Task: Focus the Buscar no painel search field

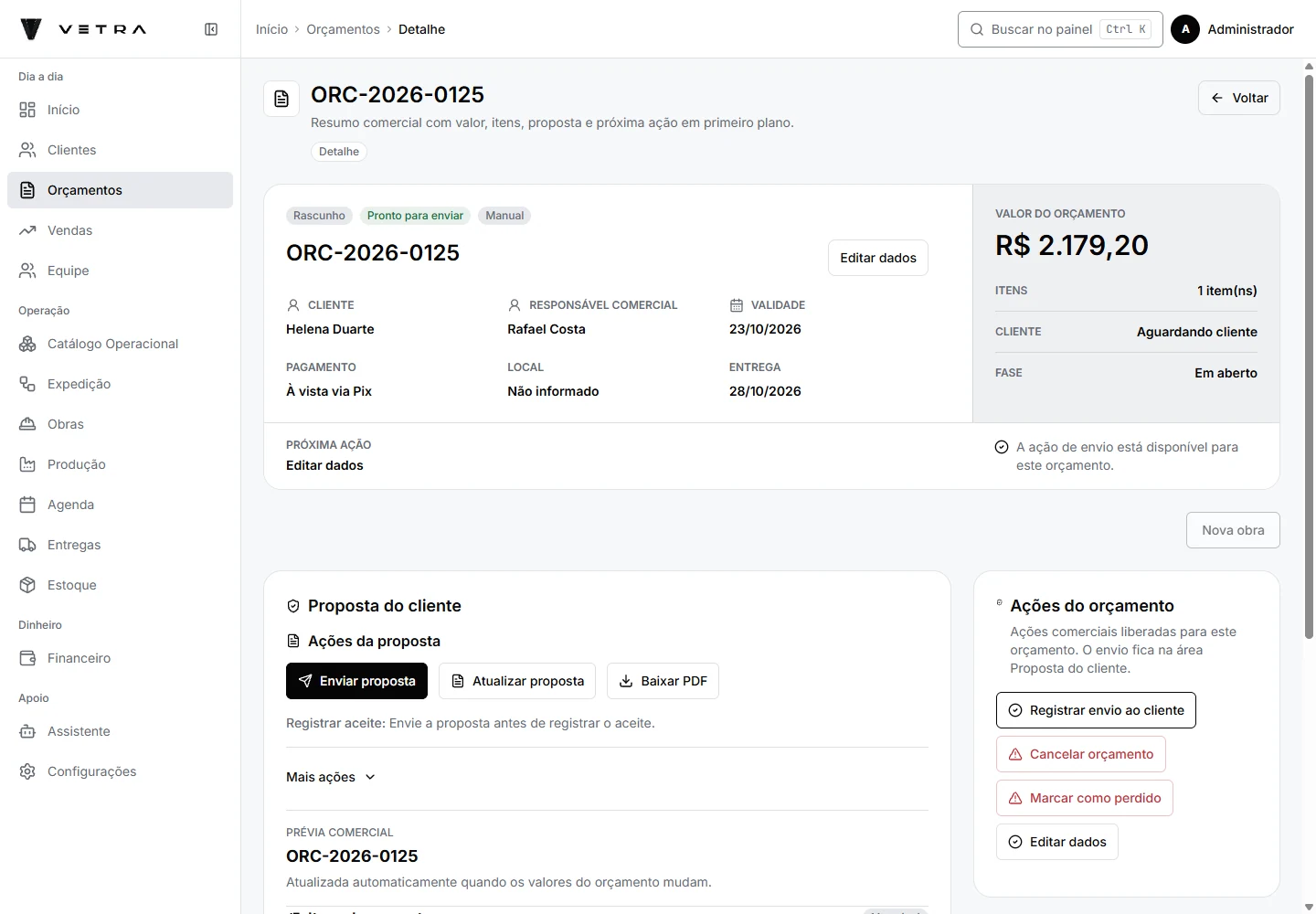Action: pyautogui.click(x=1060, y=29)
